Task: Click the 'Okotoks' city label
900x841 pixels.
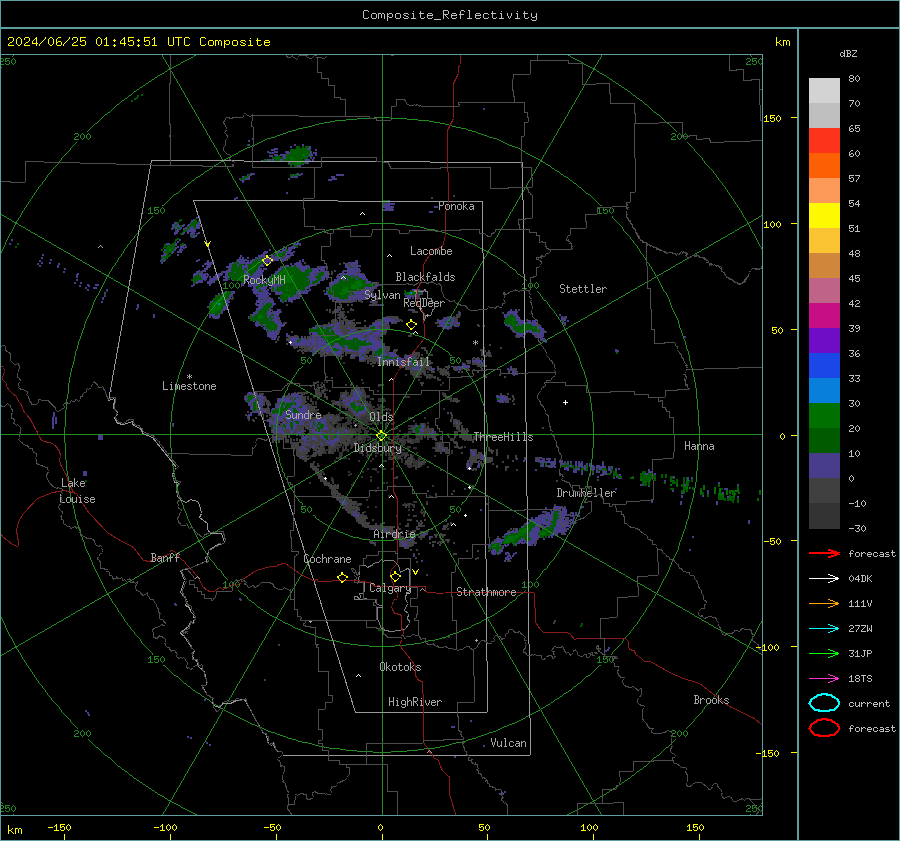Action: (400, 667)
